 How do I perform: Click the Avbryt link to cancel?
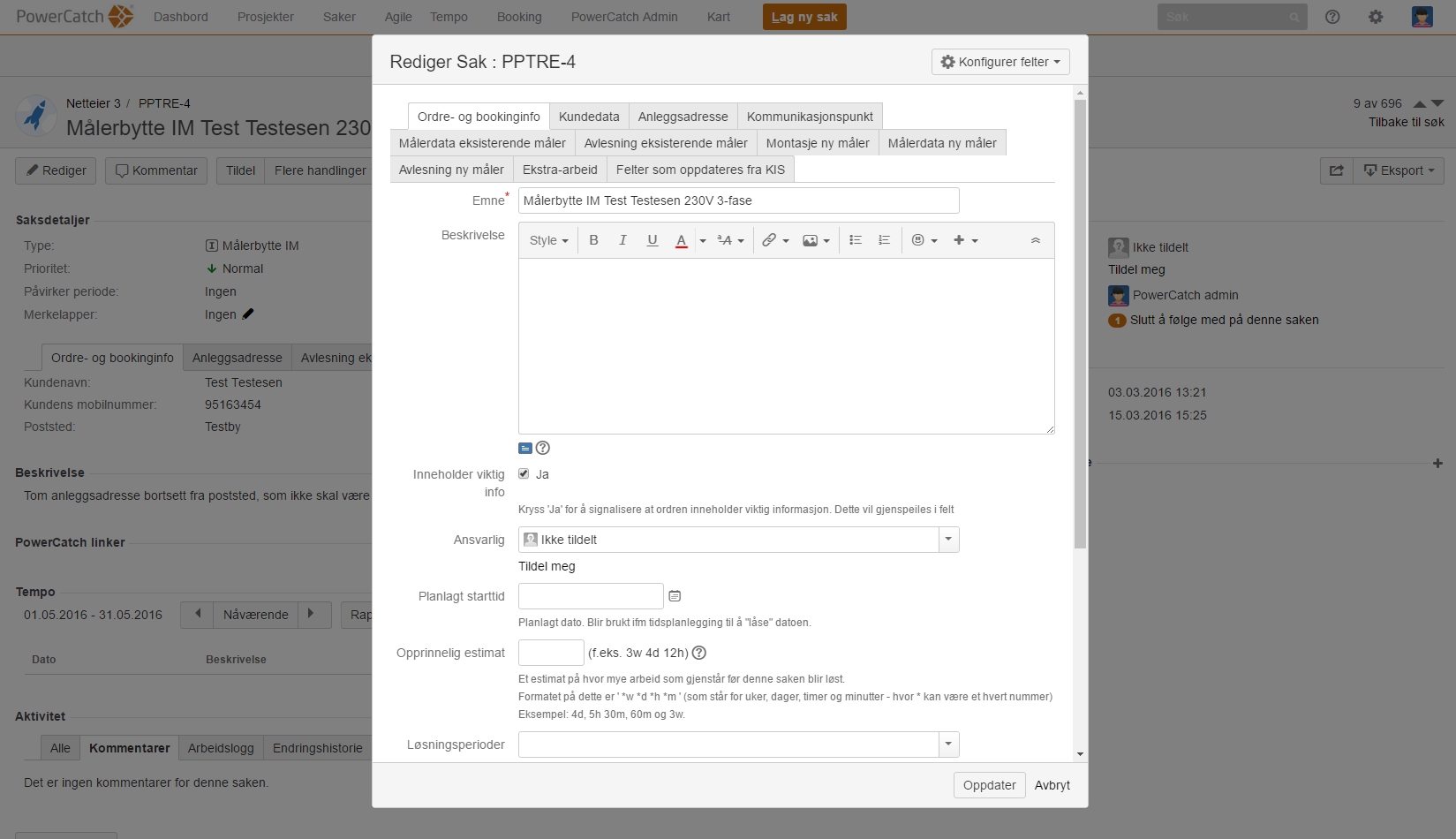1052,785
